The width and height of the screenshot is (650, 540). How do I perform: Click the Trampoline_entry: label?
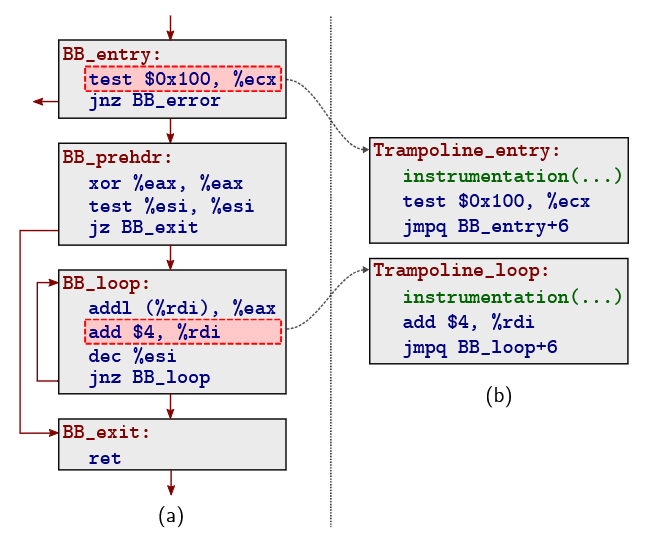(x=466, y=150)
